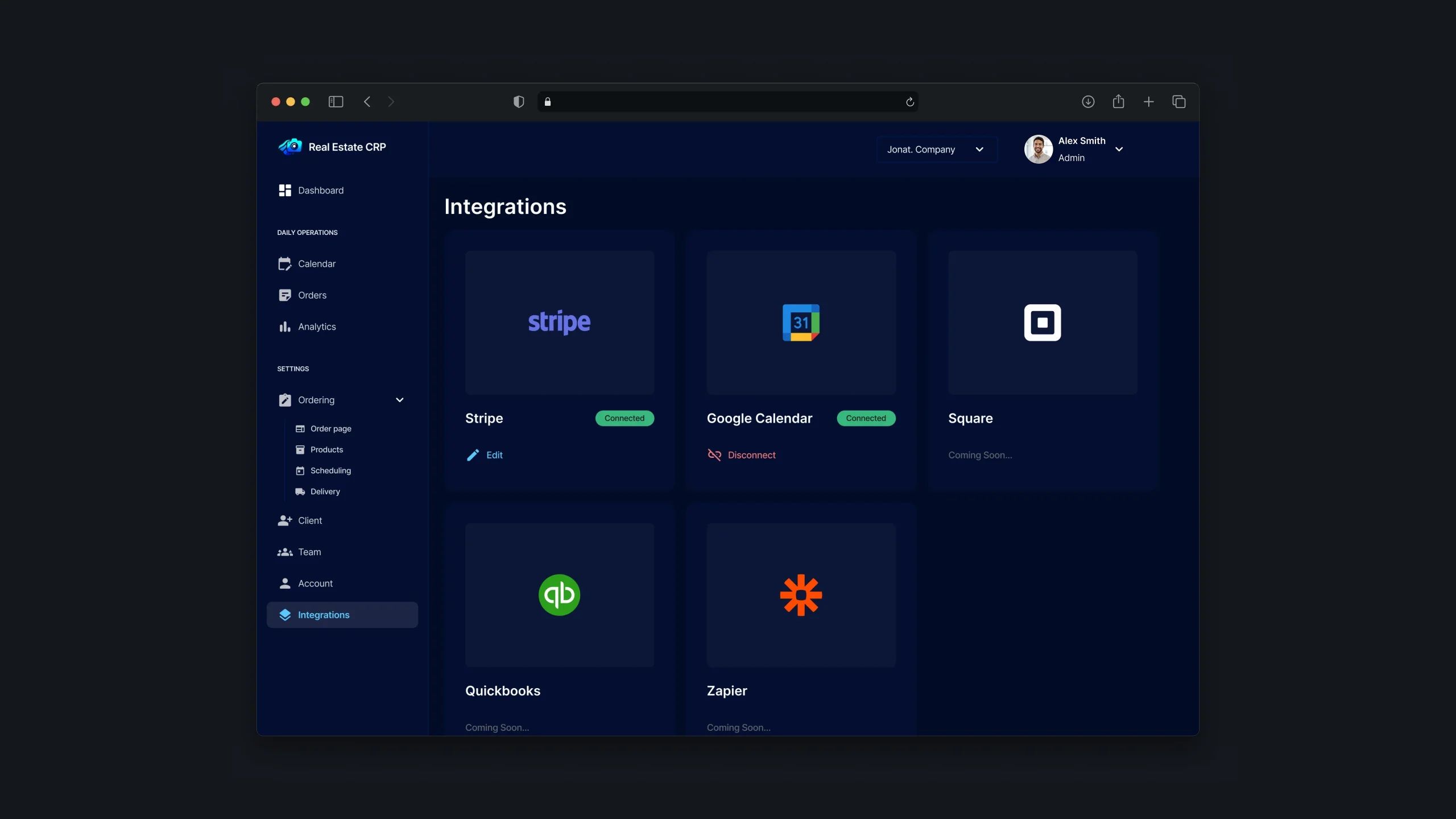Click the Square card title
The height and width of the screenshot is (819, 1456).
[970, 419]
